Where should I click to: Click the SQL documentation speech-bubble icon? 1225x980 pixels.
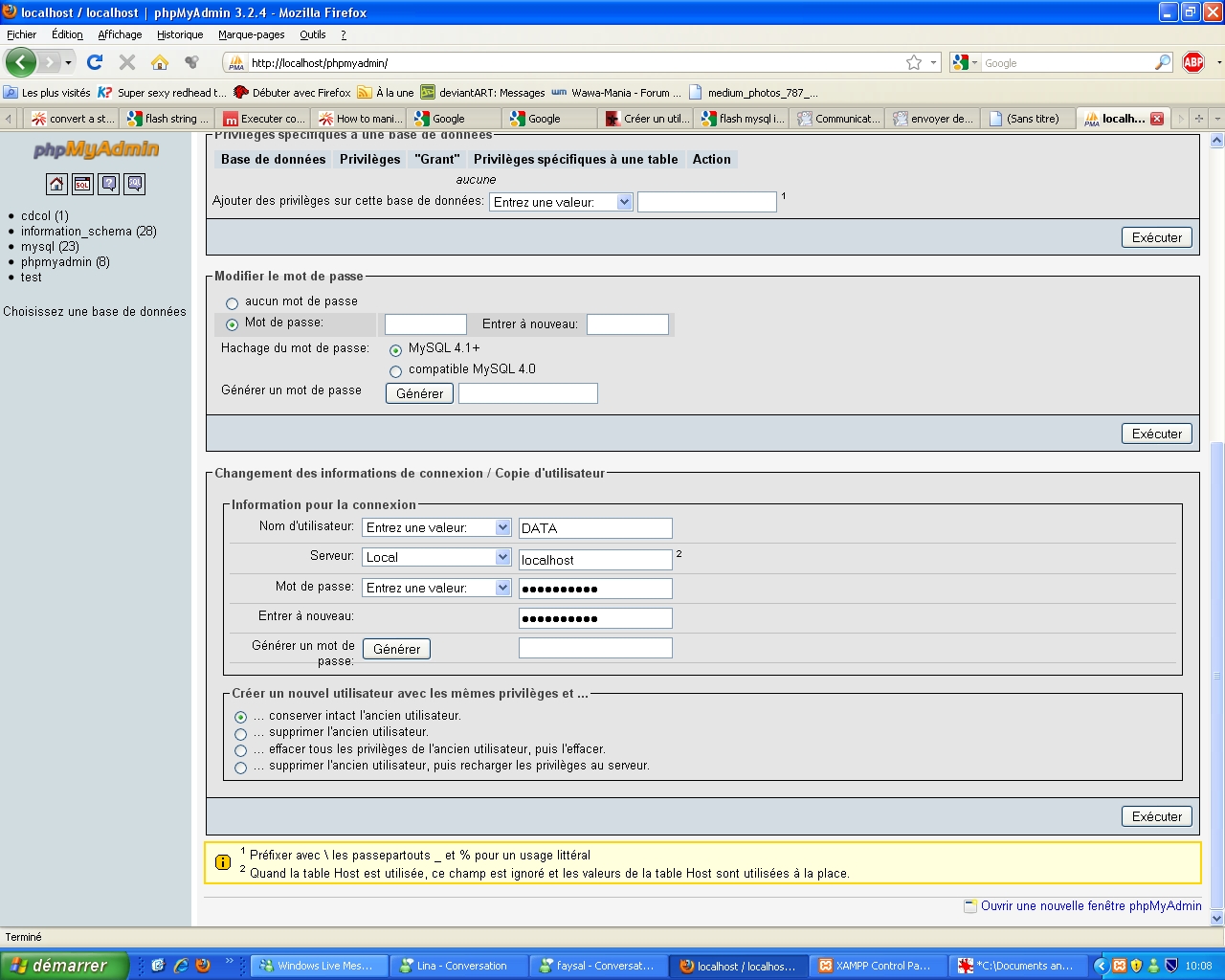[x=135, y=184]
